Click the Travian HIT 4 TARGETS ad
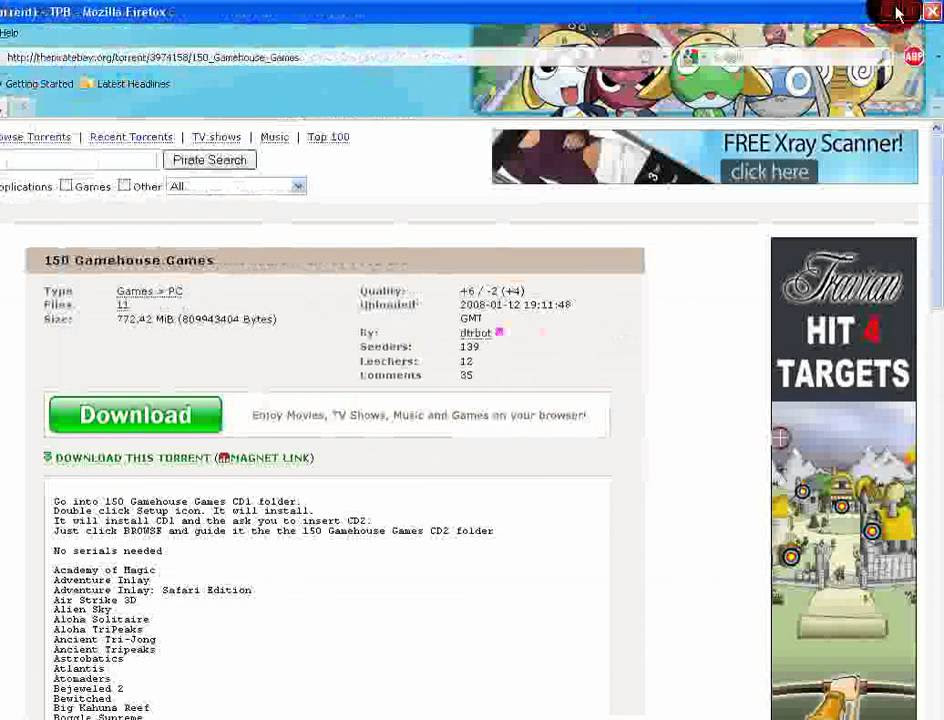Viewport: 944px width, 720px height. [843, 478]
